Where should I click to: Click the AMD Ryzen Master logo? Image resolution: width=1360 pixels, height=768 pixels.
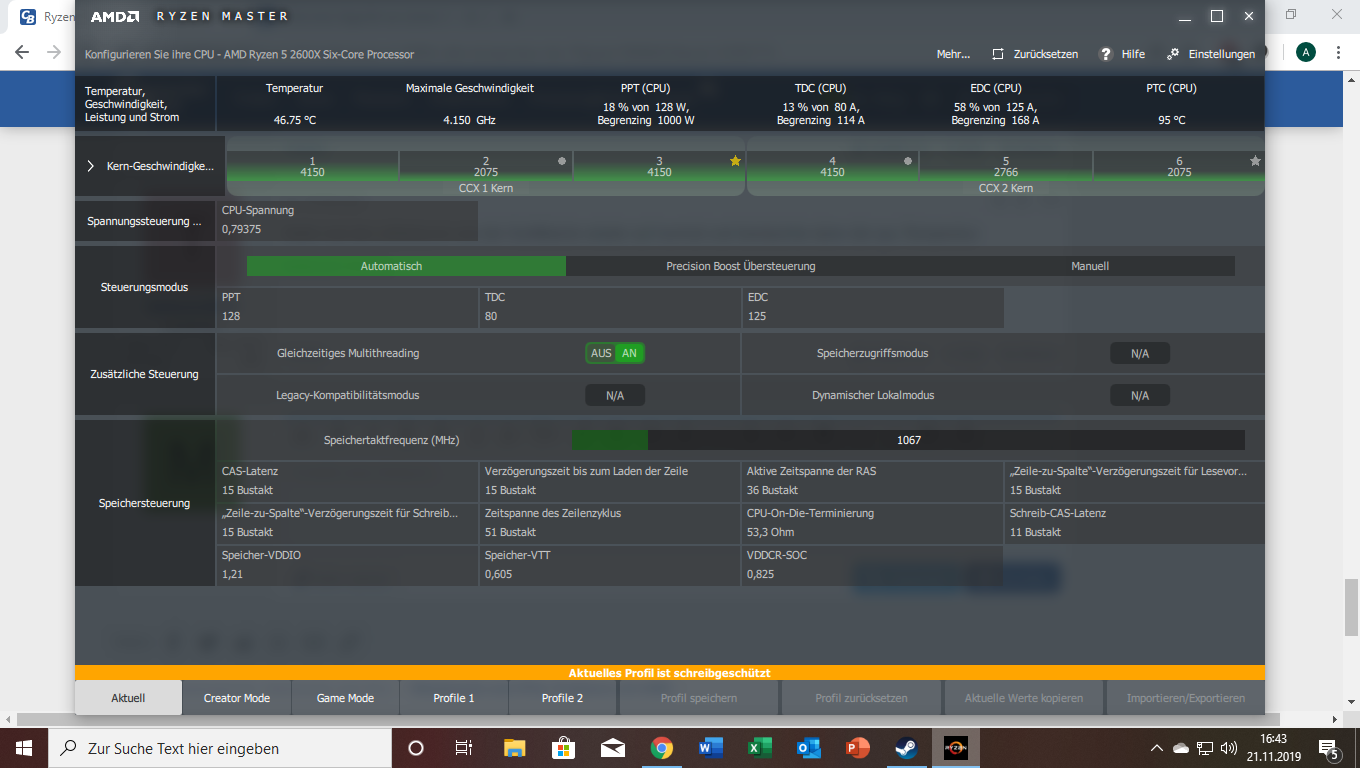coord(188,17)
